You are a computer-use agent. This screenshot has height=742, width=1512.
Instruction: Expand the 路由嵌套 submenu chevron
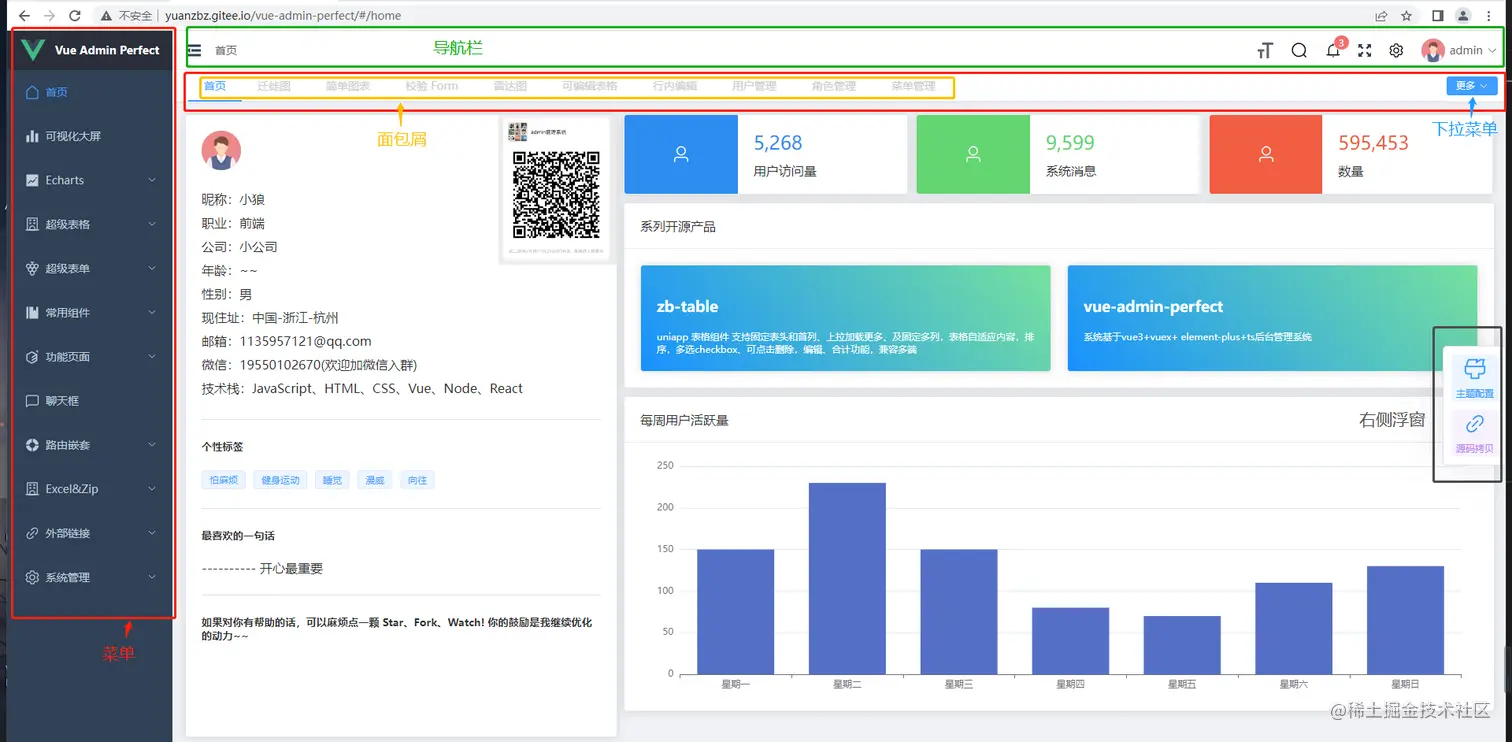click(x=152, y=444)
